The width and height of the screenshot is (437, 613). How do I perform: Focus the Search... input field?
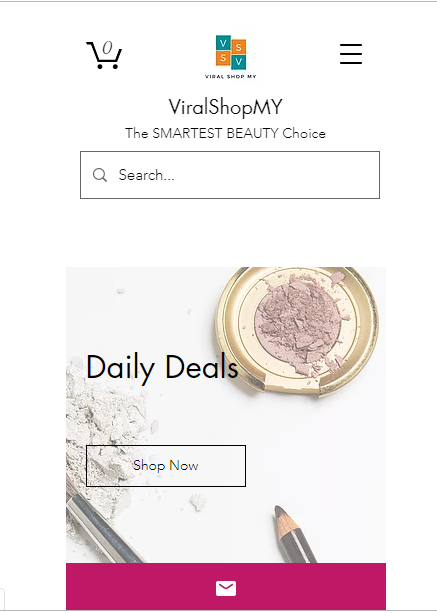pyautogui.click(x=230, y=175)
